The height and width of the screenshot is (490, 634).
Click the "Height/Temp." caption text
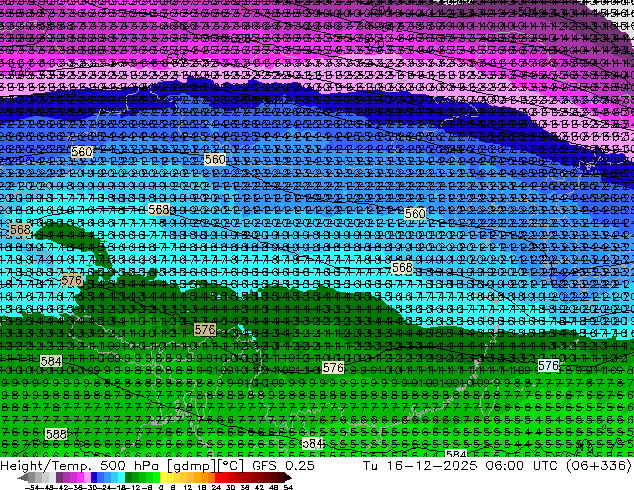(46, 465)
